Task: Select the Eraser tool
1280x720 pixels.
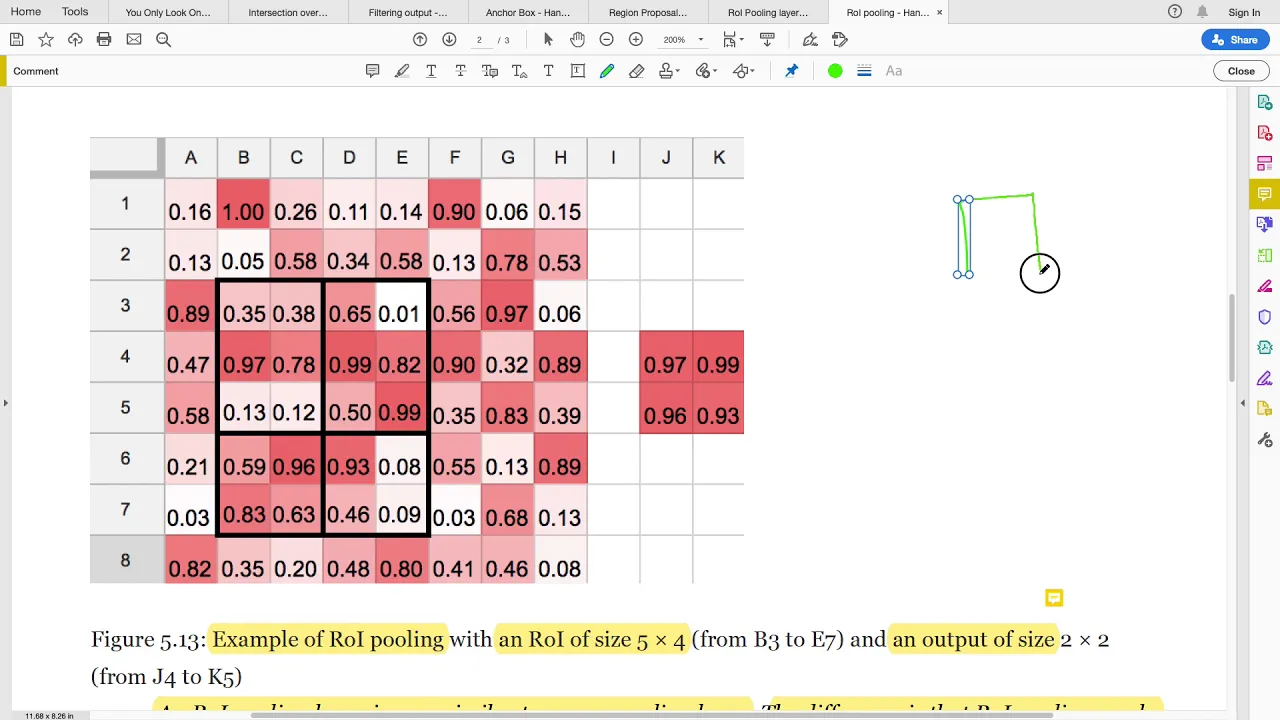Action: pos(636,71)
